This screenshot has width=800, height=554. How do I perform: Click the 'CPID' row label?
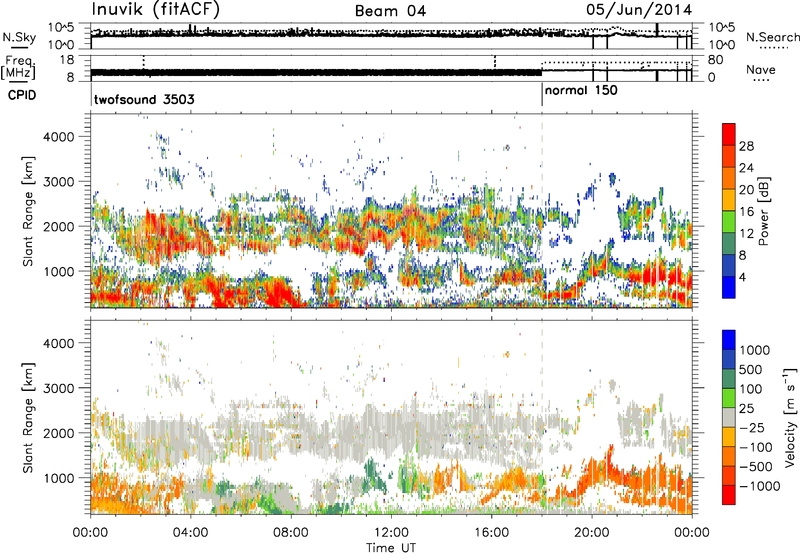coord(22,95)
